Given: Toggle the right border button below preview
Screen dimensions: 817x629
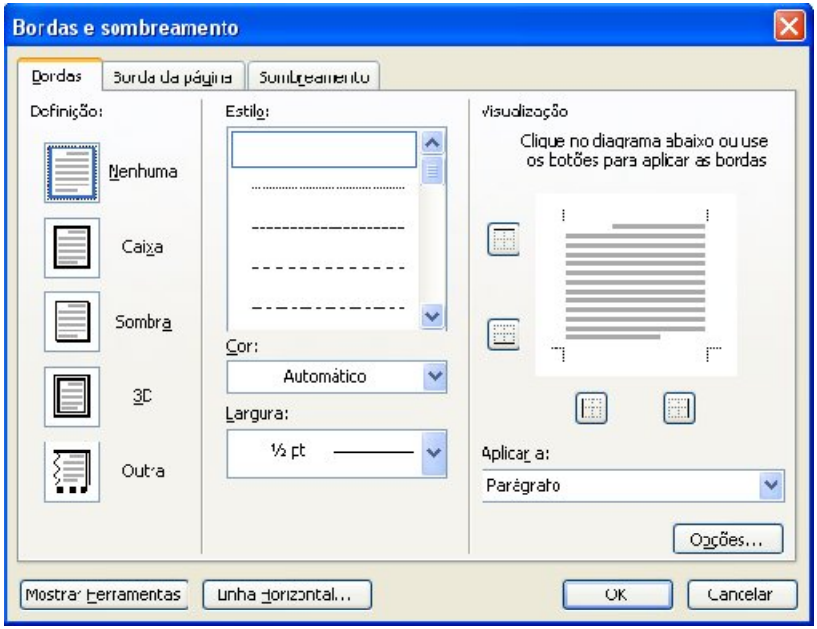Looking at the screenshot, I should pyautogui.click(x=679, y=405).
